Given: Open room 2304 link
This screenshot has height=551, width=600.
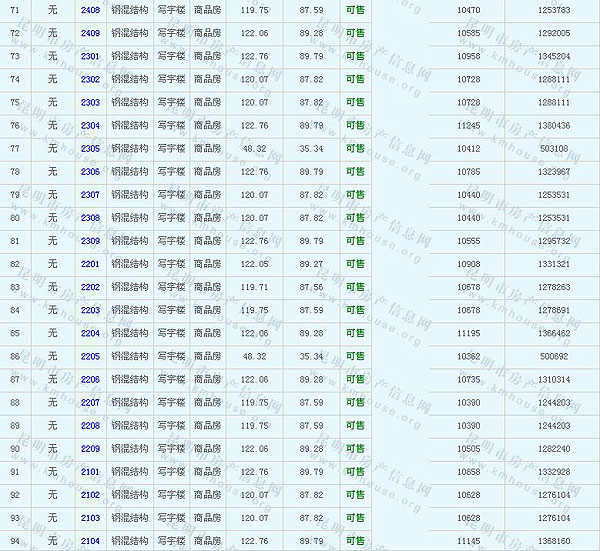Looking at the screenshot, I should point(90,125).
